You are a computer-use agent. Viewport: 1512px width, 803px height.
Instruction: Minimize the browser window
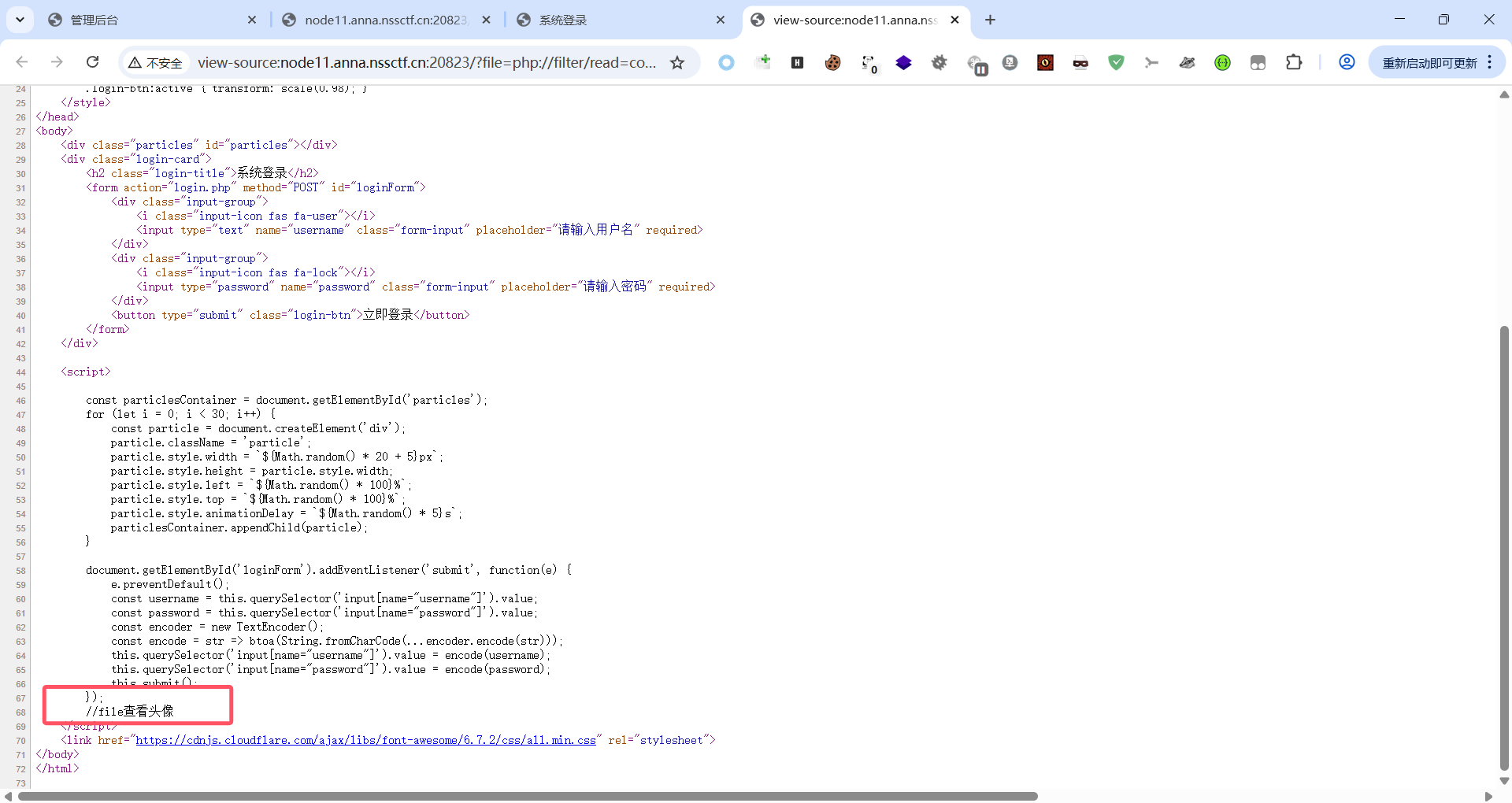1399,20
